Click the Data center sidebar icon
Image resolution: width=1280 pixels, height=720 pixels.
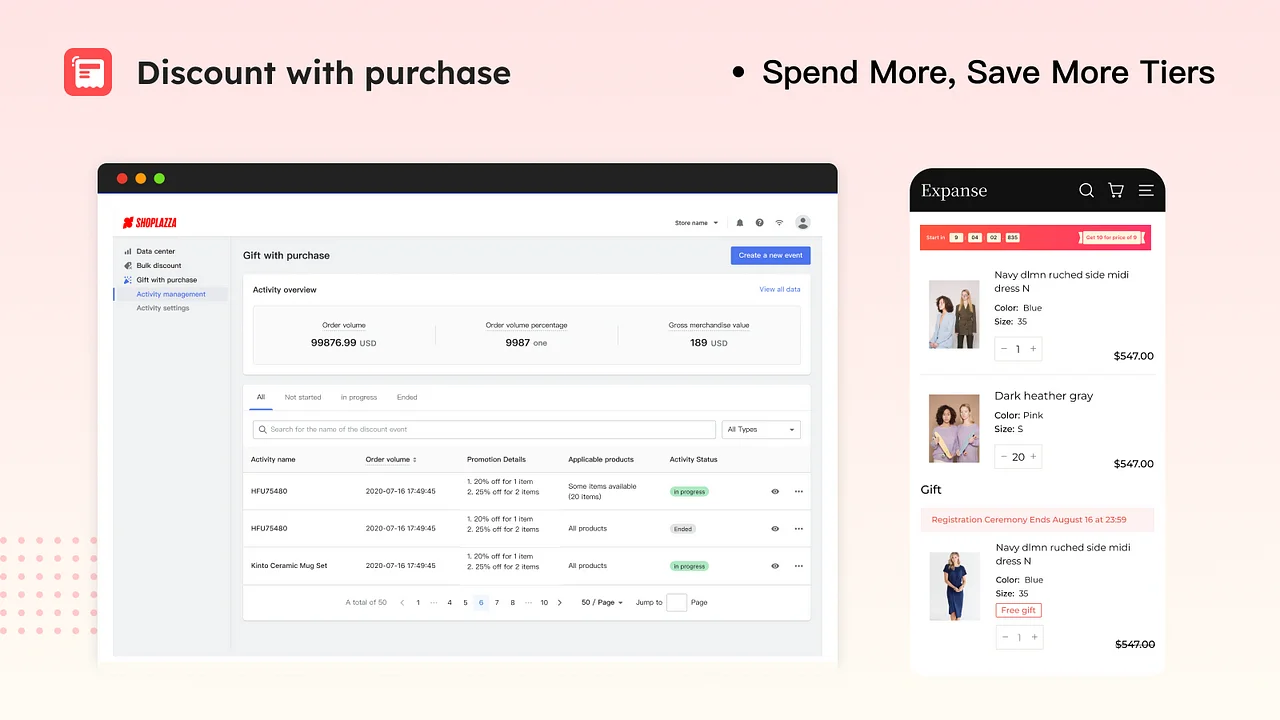click(129, 251)
